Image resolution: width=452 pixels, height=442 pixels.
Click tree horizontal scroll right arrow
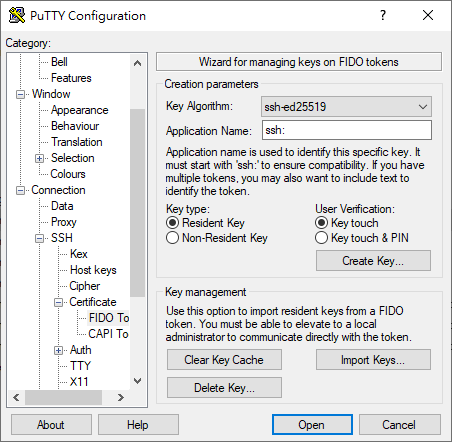(x=121, y=397)
